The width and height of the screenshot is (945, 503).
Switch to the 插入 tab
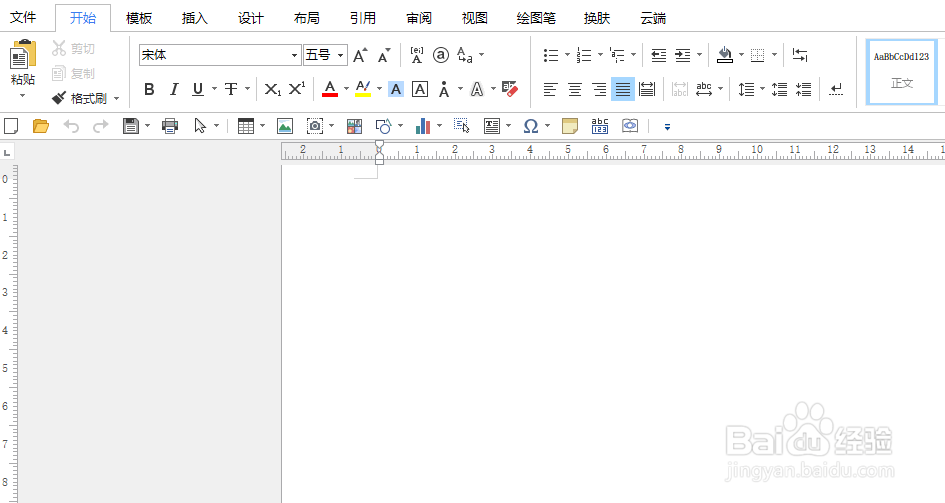pos(195,18)
